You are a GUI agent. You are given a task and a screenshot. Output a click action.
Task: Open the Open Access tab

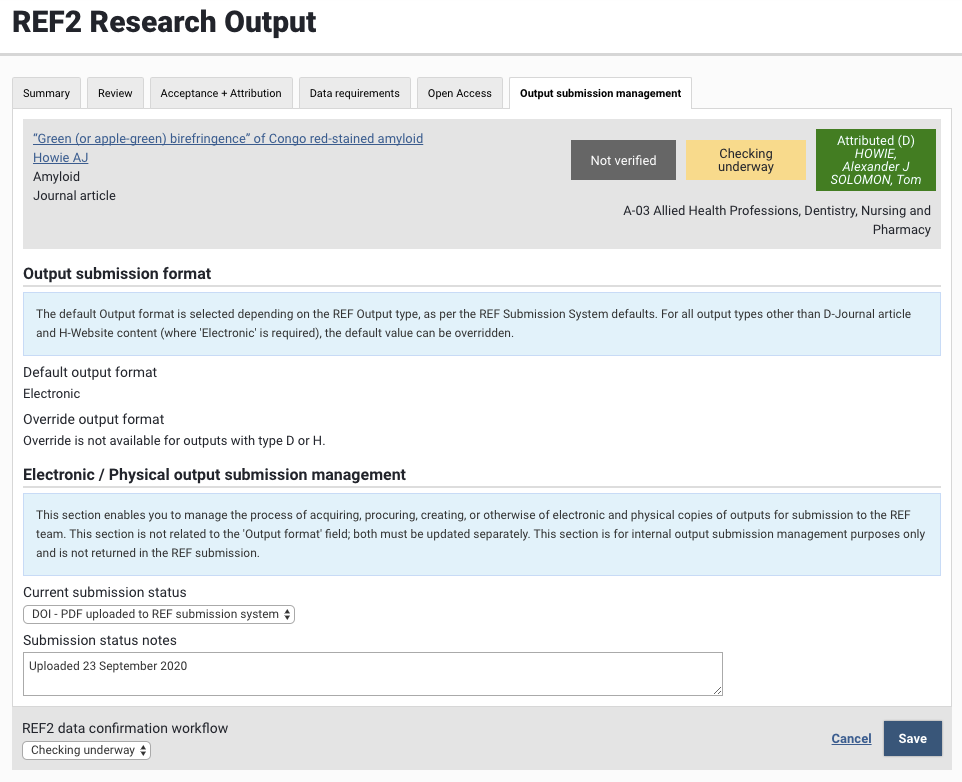pos(459,93)
